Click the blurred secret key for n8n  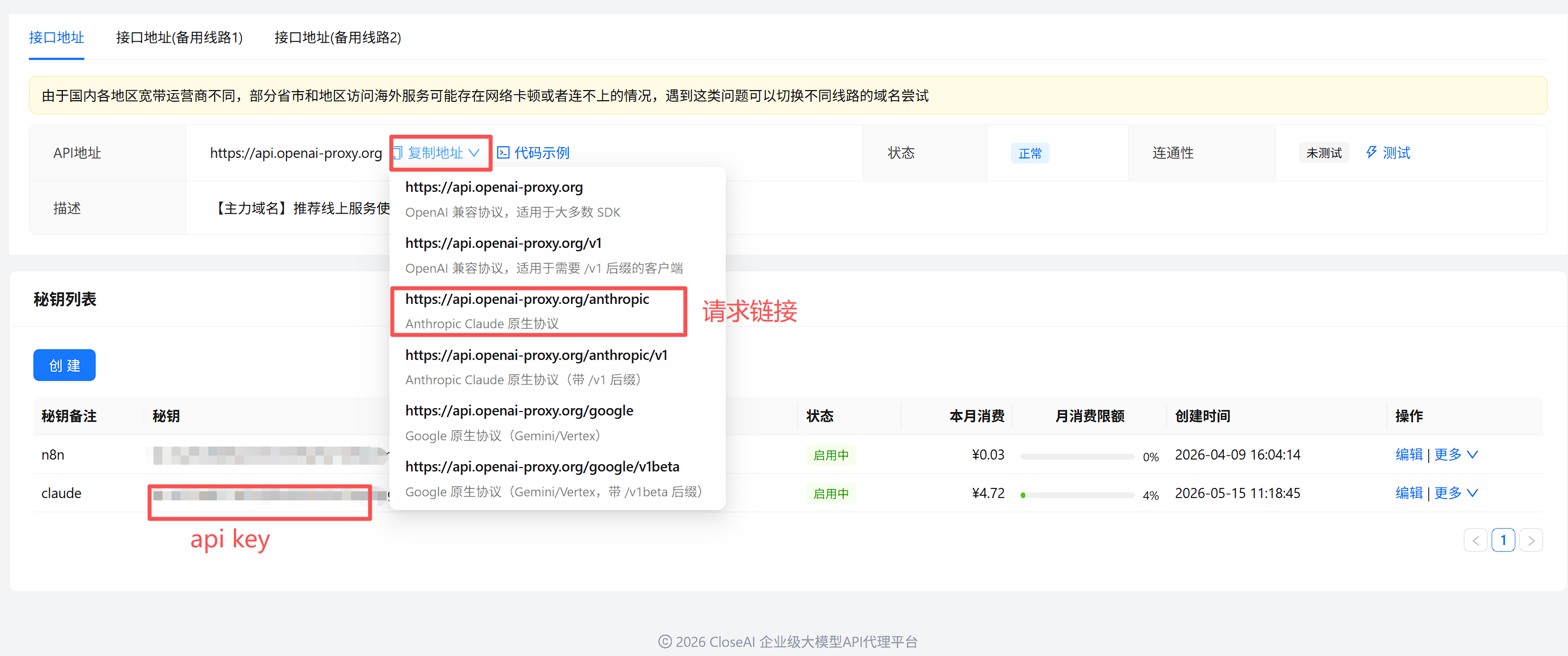[269, 455]
